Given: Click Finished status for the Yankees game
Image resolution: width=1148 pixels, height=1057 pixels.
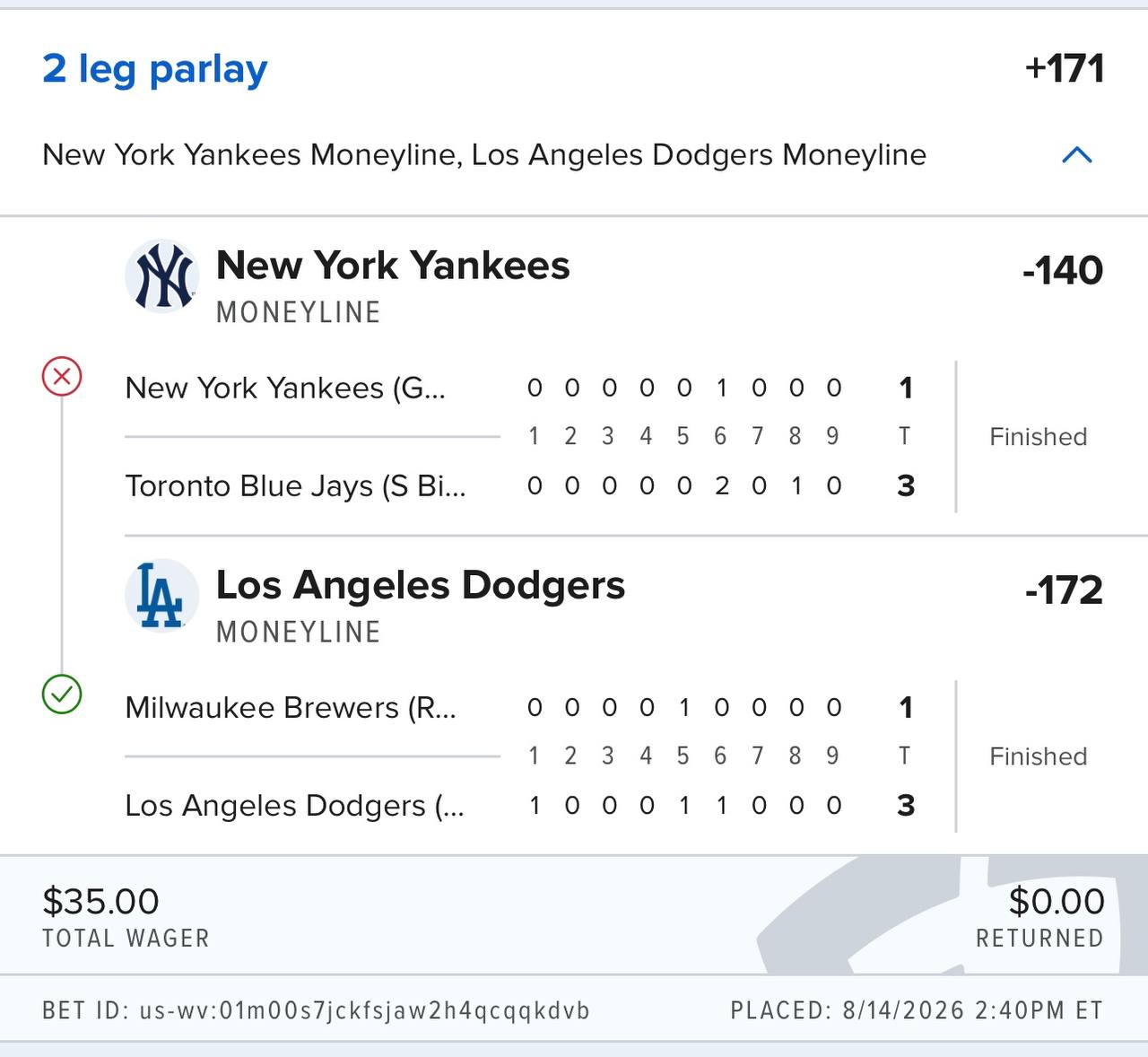Looking at the screenshot, I should 1038,437.
